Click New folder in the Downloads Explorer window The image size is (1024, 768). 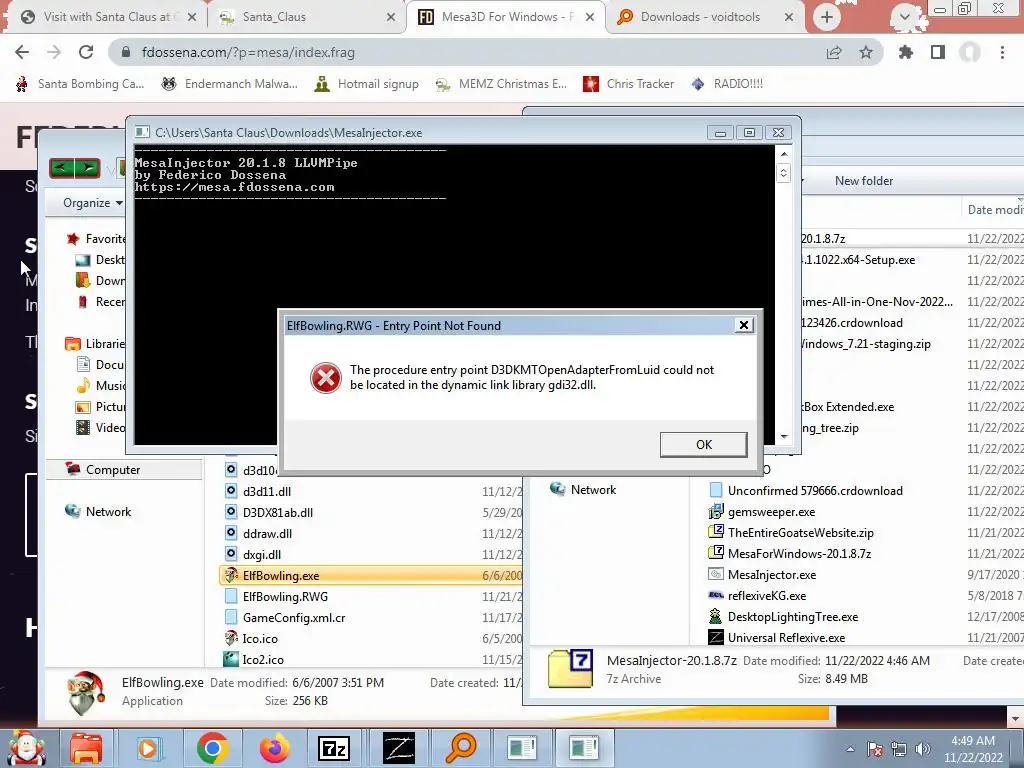pos(863,181)
